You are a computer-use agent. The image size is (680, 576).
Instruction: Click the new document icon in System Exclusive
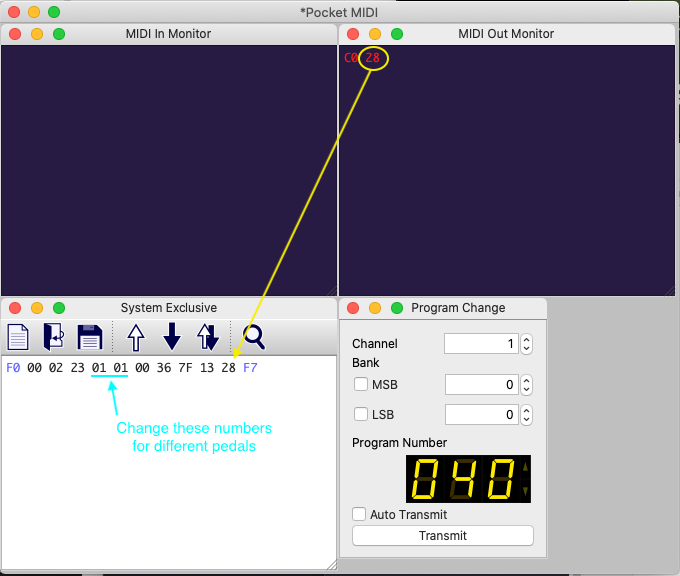click(18, 337)
